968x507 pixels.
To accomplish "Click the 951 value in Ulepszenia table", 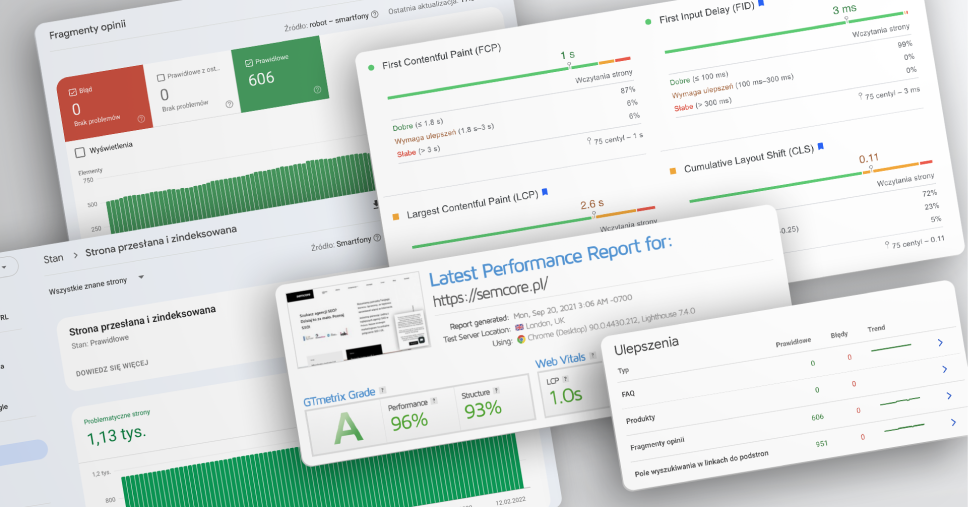I will (x=821, y=443).
